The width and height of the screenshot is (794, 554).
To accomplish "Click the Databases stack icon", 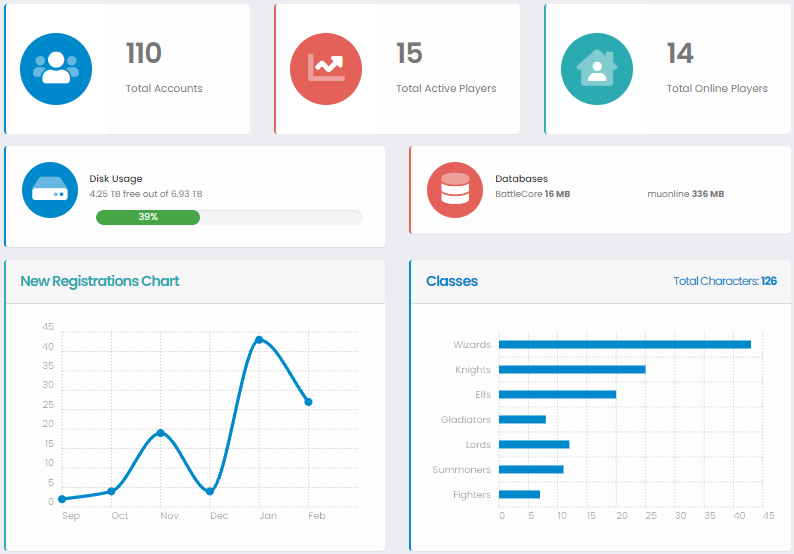I will (455, 190).
